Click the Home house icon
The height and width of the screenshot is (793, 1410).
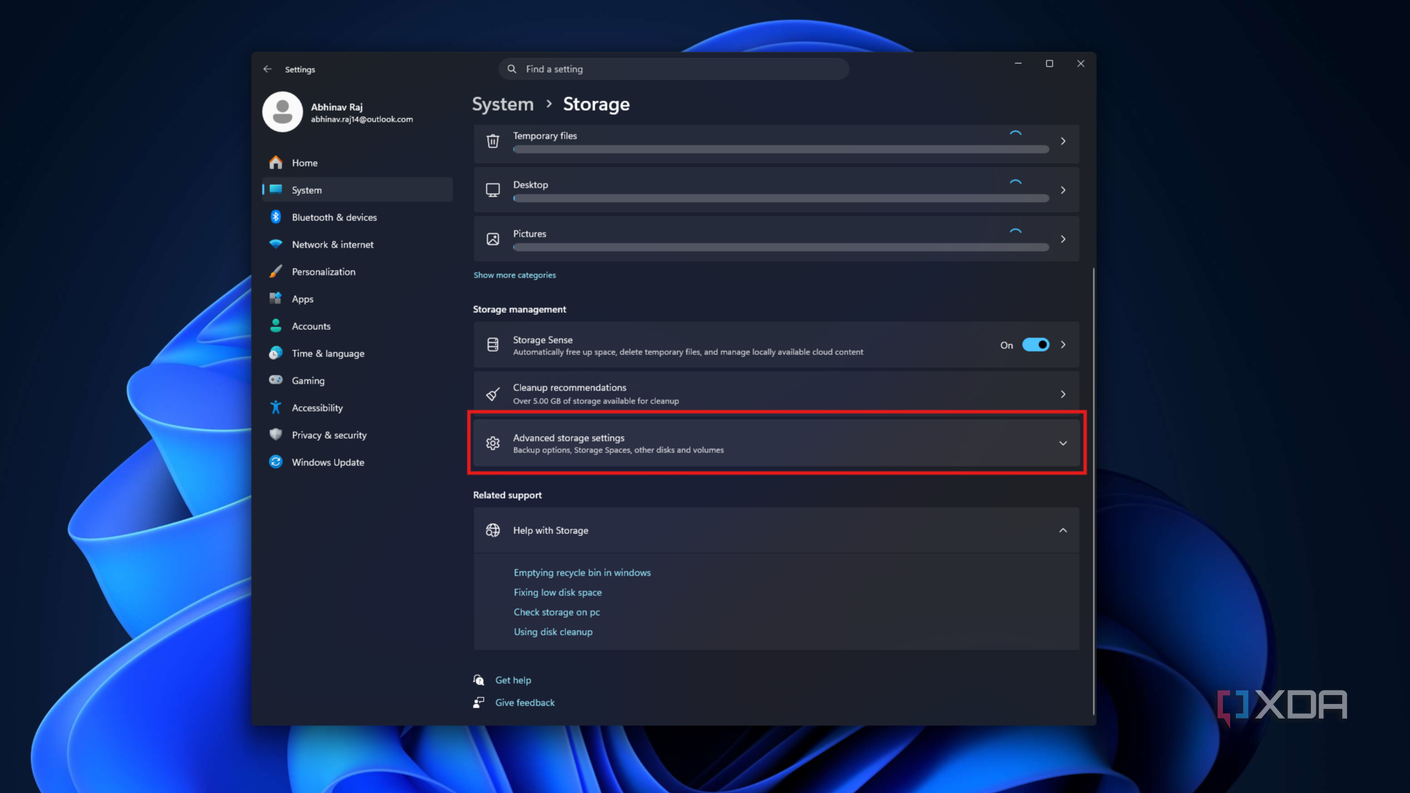pos(276,162)
